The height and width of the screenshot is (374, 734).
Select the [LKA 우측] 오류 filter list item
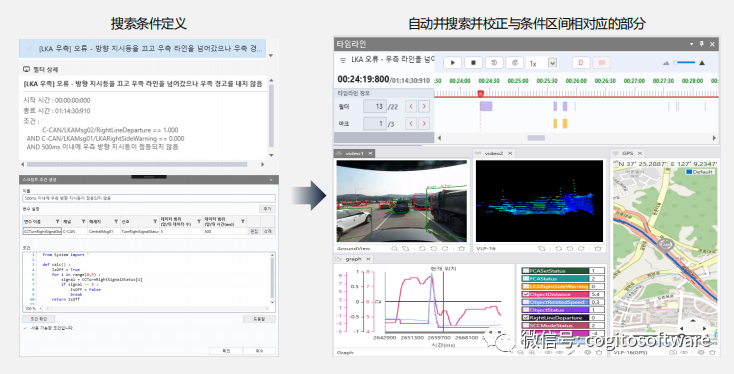142,49
